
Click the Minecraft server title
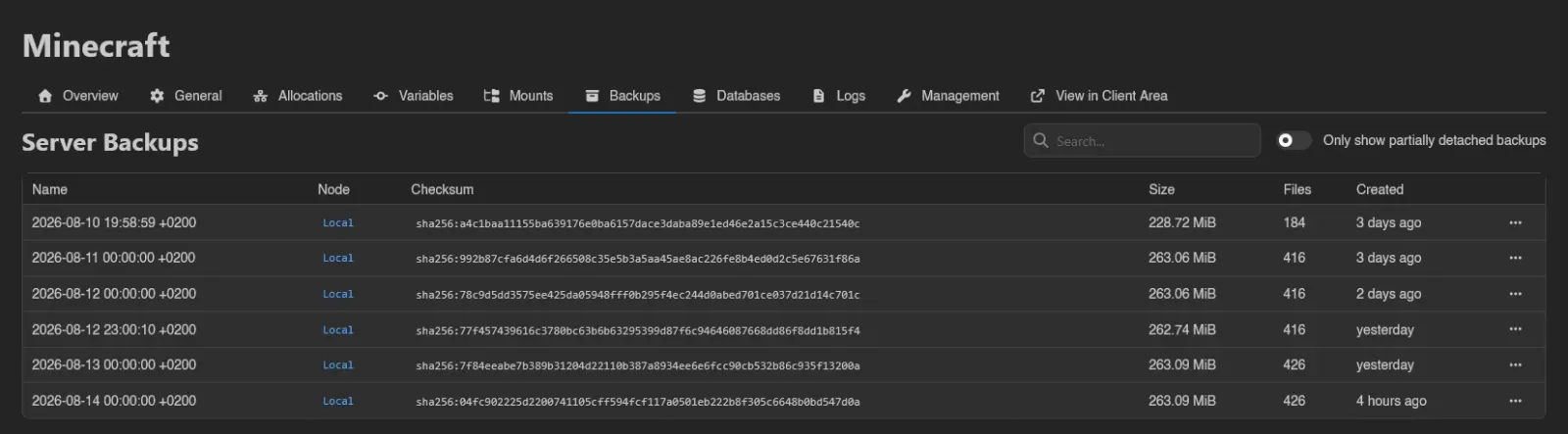coord(96,45)
